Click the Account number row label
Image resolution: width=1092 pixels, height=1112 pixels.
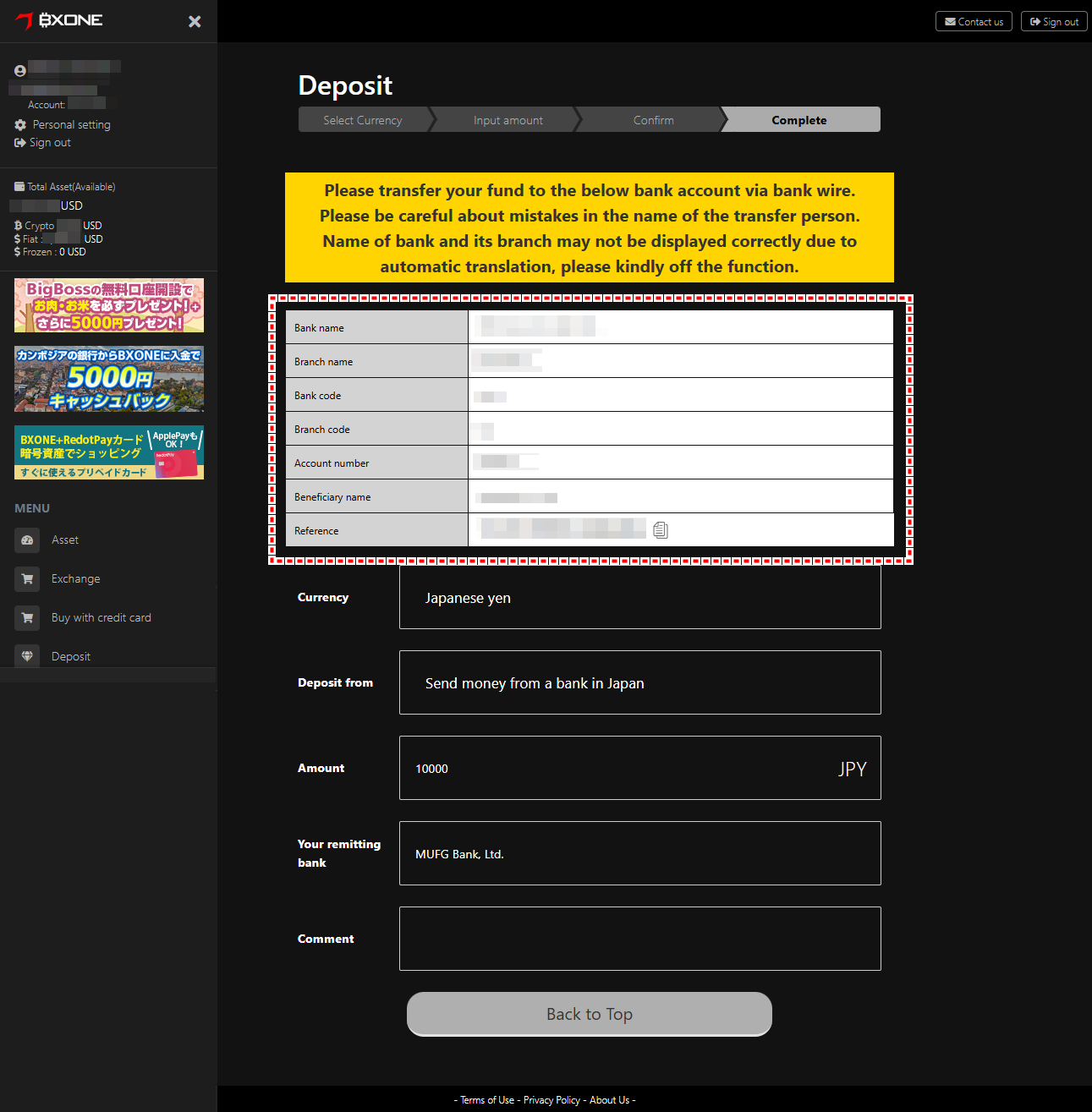(332, 463)
